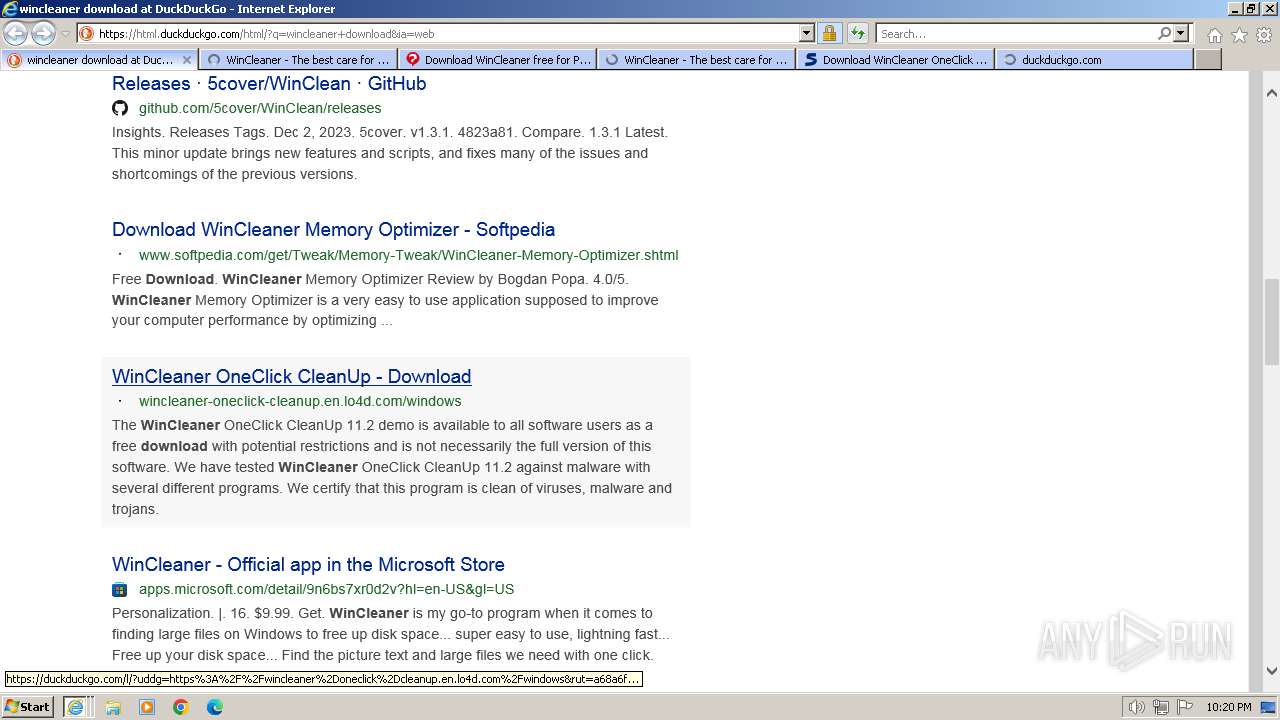Open 'Releases · 5cover/WinClean · GitHub' result
Viewport: 1280px width, 720px height.
click(269, 84)
